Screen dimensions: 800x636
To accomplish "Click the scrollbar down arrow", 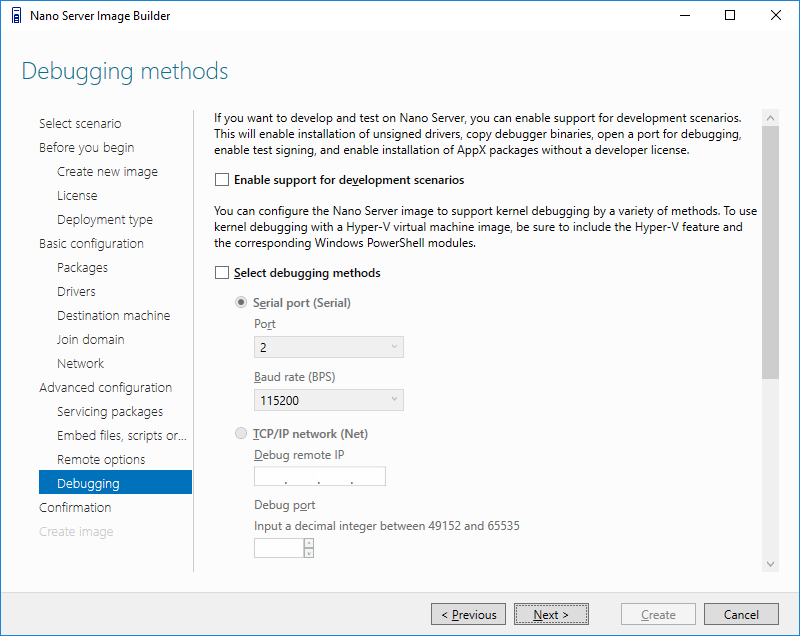I will (x=770, y=564).
